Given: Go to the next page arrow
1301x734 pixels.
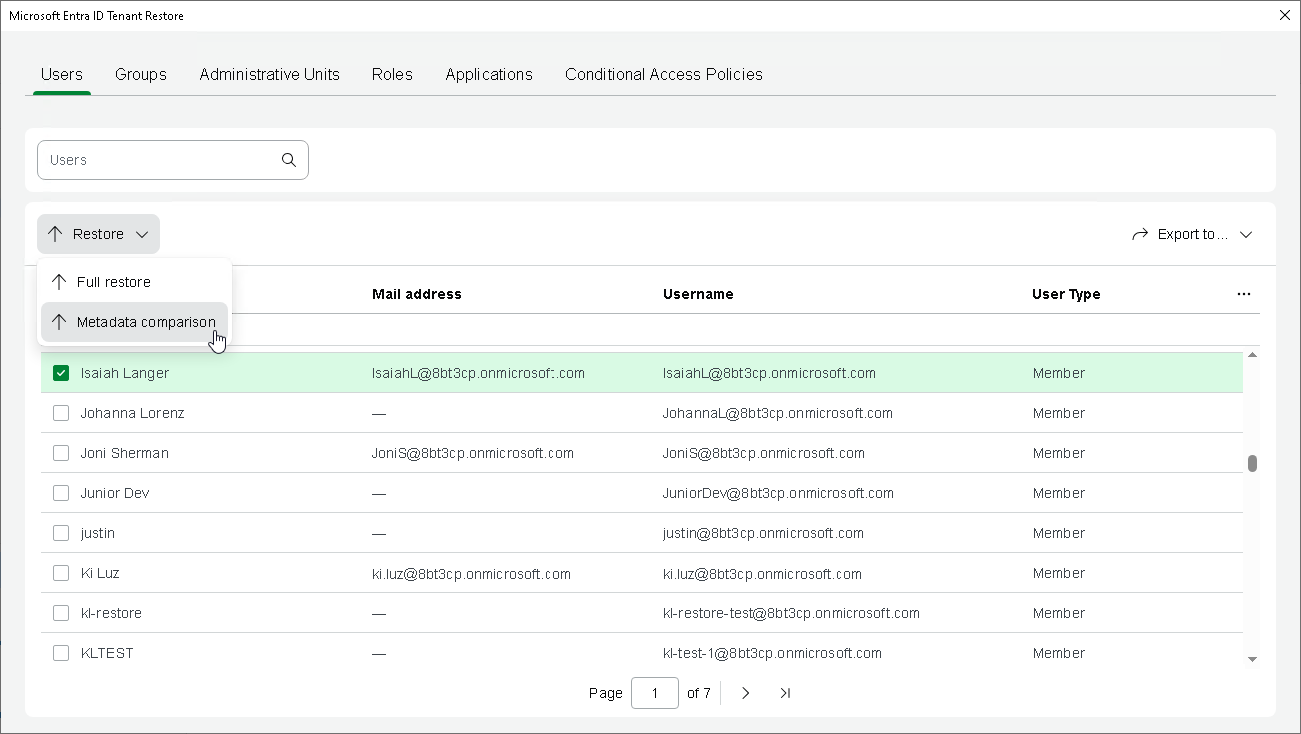Looking at the screenshot, I should tap(745, 693).
